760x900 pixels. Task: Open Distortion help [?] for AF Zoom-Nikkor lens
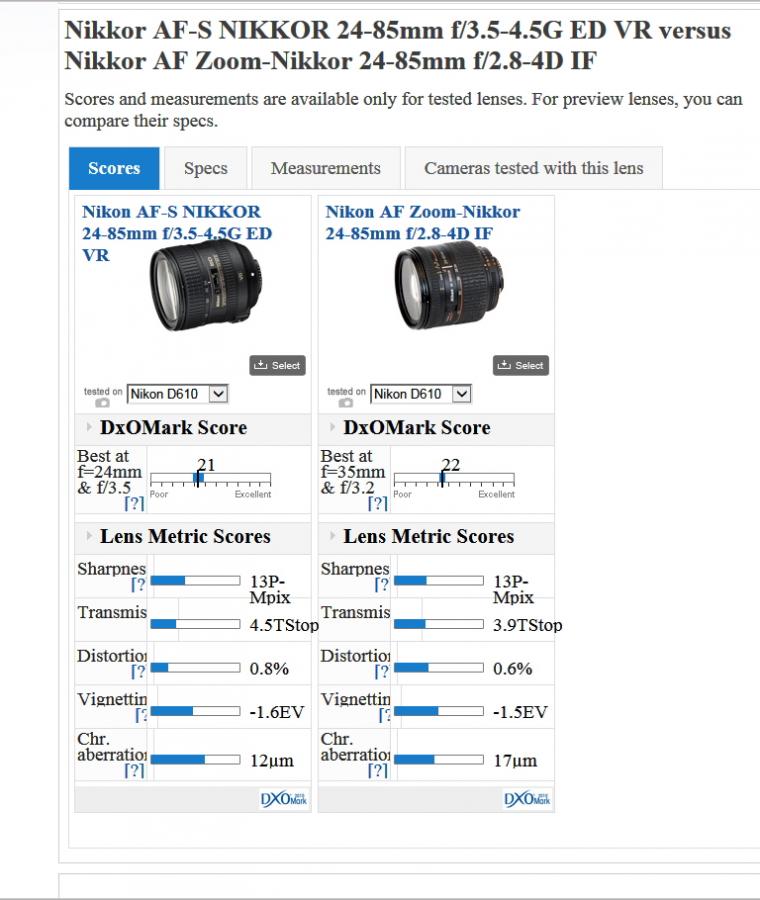click(382, 672)
